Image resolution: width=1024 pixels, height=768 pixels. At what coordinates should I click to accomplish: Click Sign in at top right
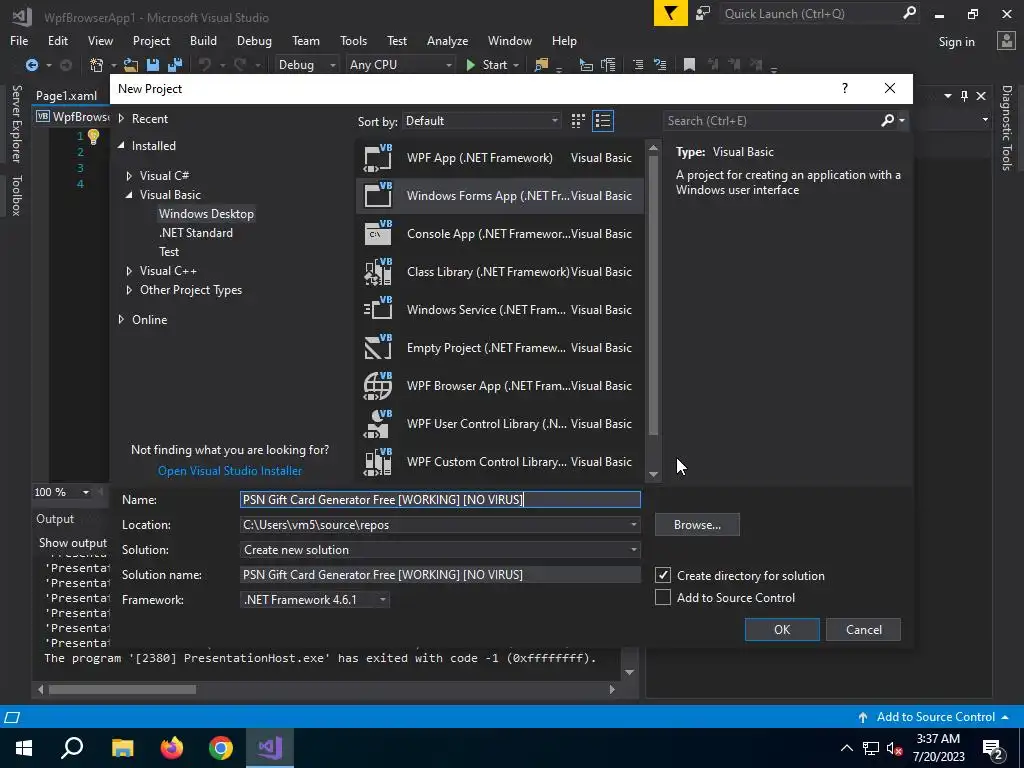tap(956, 42)
